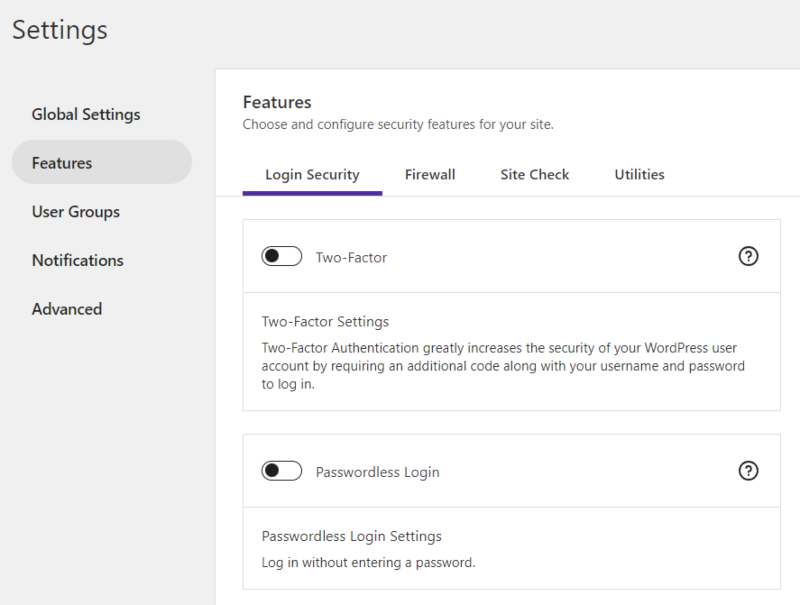The height and width of the screenshot is (605, 800).
Task: Open the Passwordless Login help icon
Action: pyautogui.click(x=748, y=470)
